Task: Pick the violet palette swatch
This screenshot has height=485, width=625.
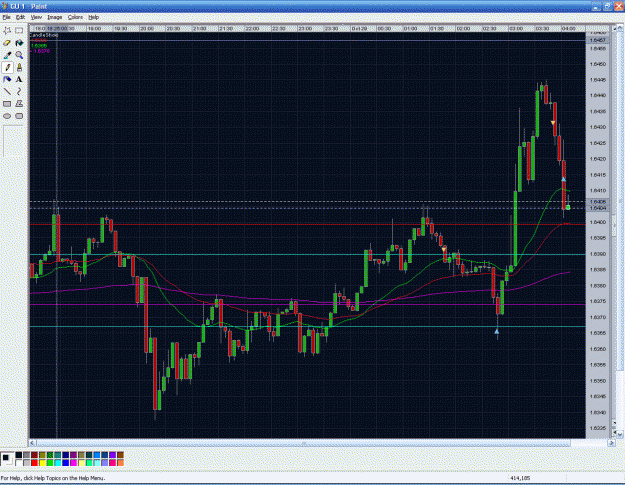Action: [x=112, y=455]
